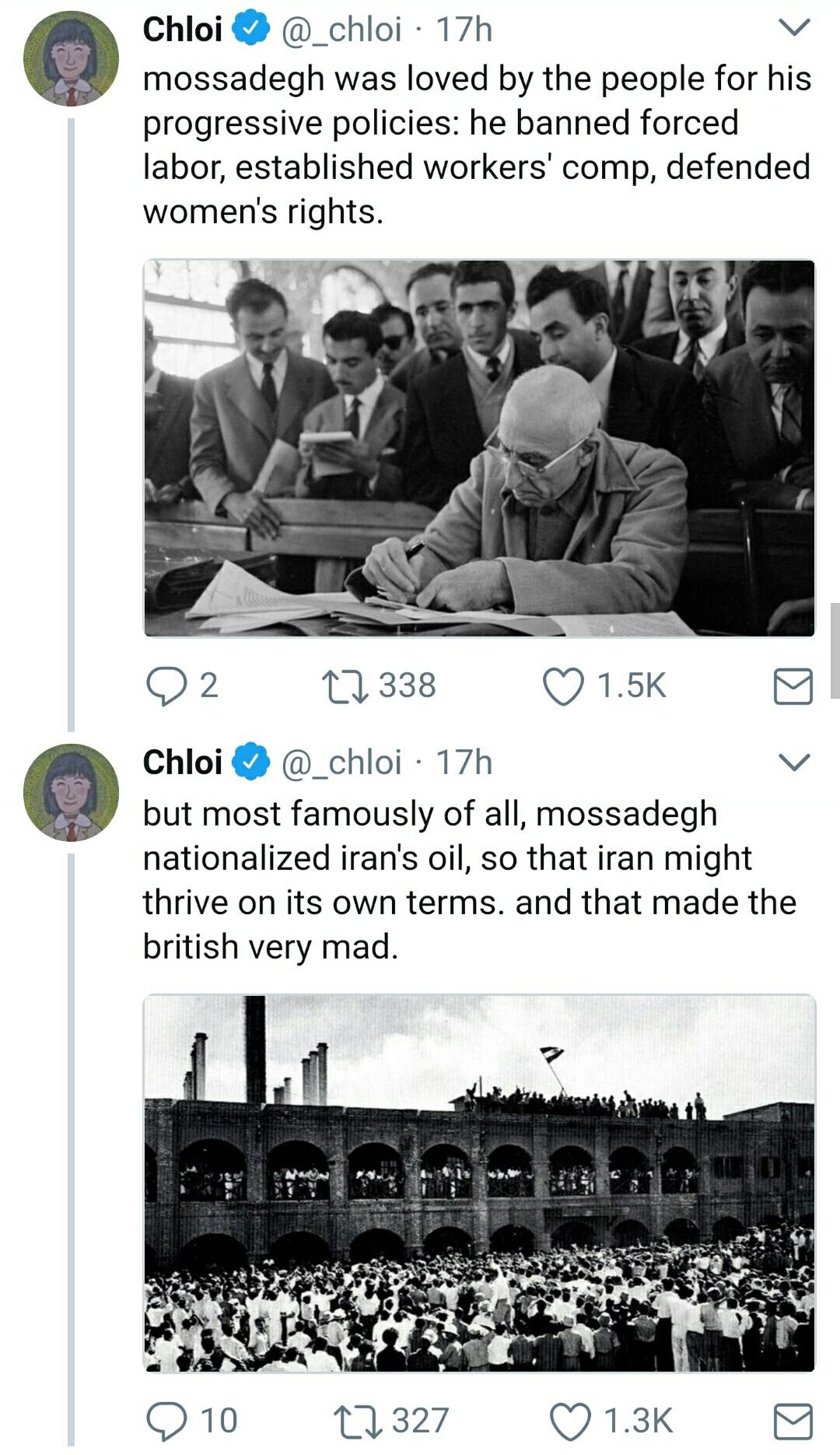Reply to the oil nationalization tweet
This screenshot has height=1455, width=840.
(x=166, y=1421)
